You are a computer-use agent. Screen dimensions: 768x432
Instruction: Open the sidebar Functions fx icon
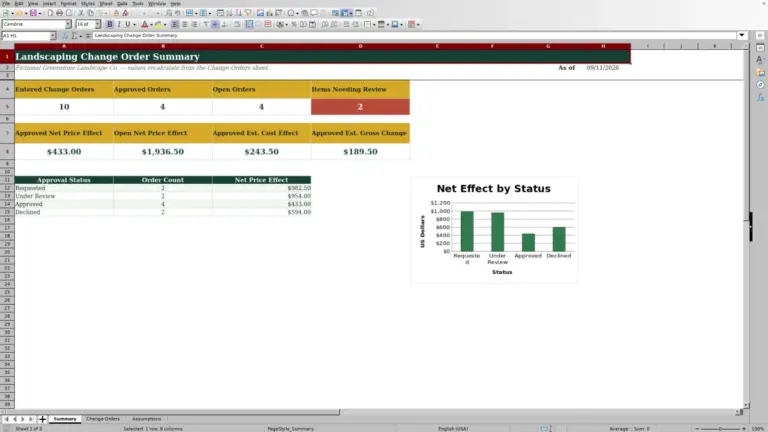760,97
